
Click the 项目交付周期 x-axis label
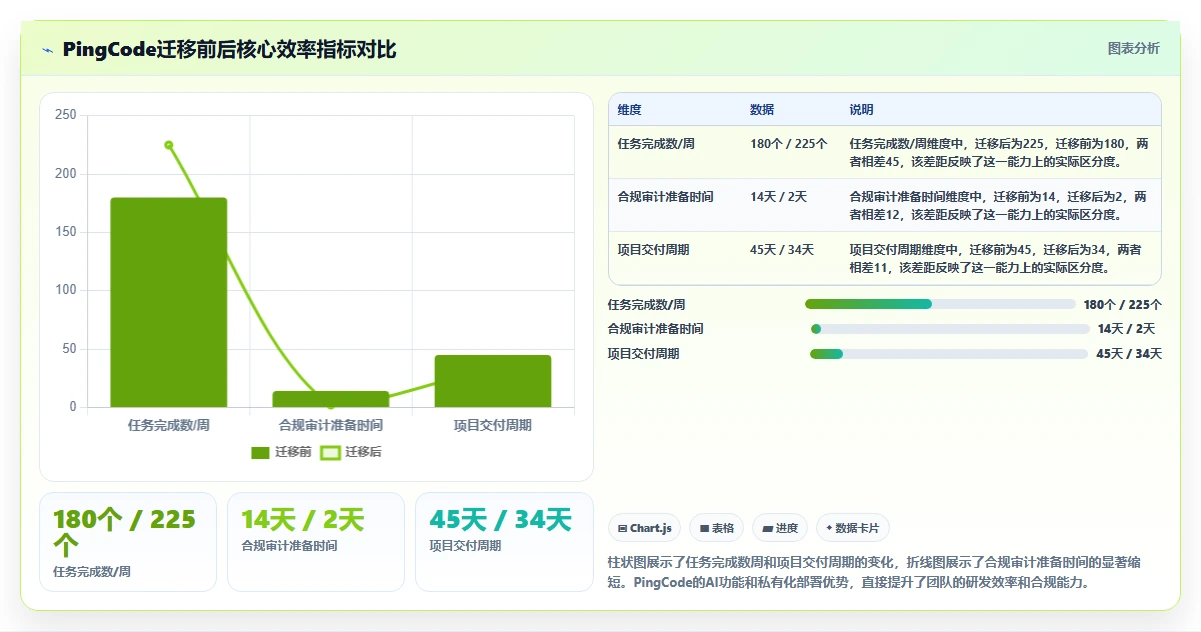click(493, 425)
